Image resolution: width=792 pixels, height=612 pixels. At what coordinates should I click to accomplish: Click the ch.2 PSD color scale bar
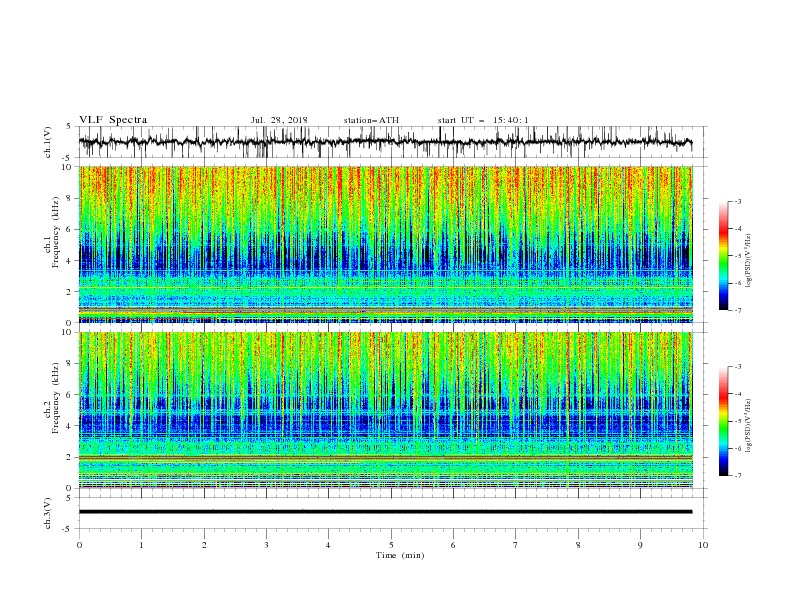click(723, 421)
